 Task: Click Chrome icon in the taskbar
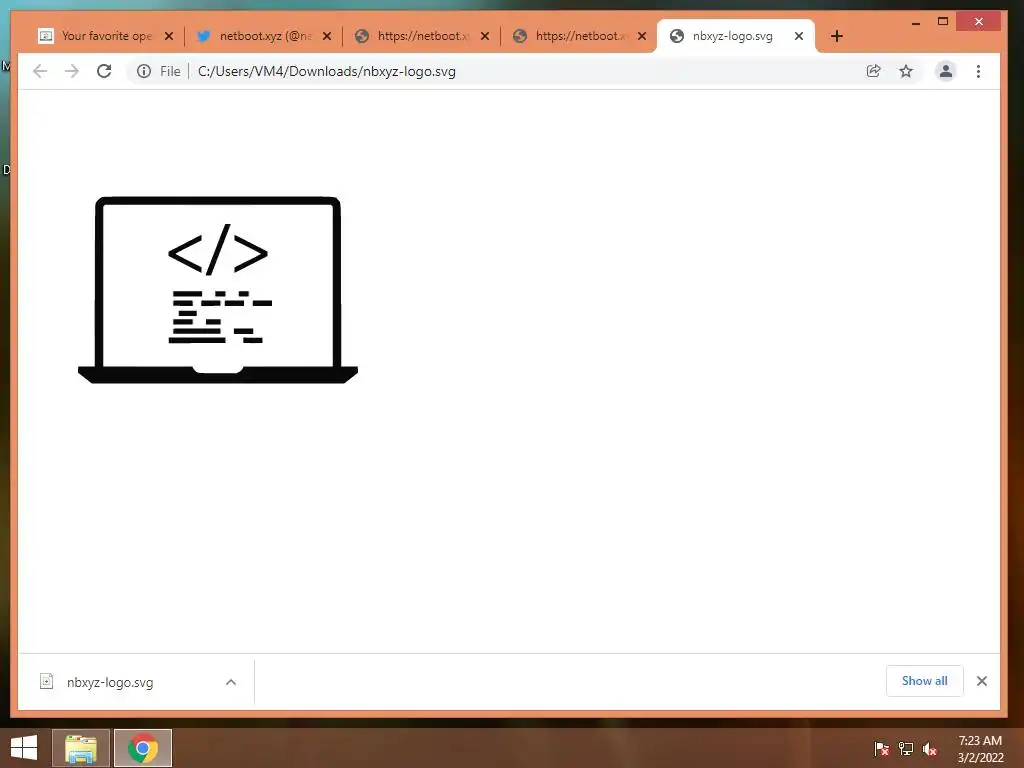(x=143, y=748)
